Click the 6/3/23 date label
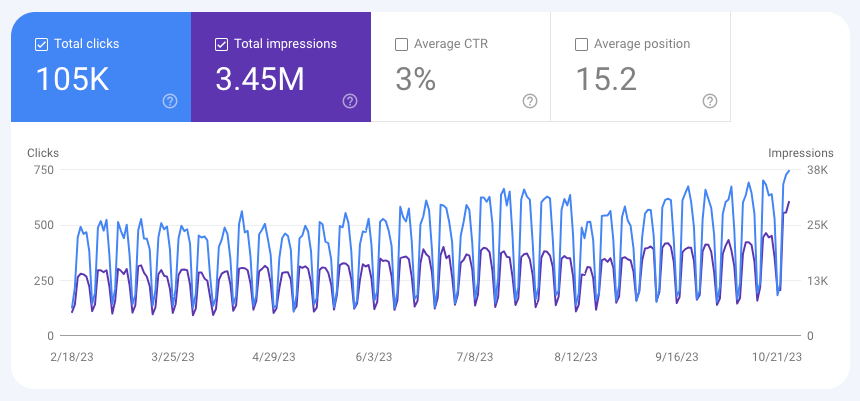The image size is (860, 401). point(374,357)
